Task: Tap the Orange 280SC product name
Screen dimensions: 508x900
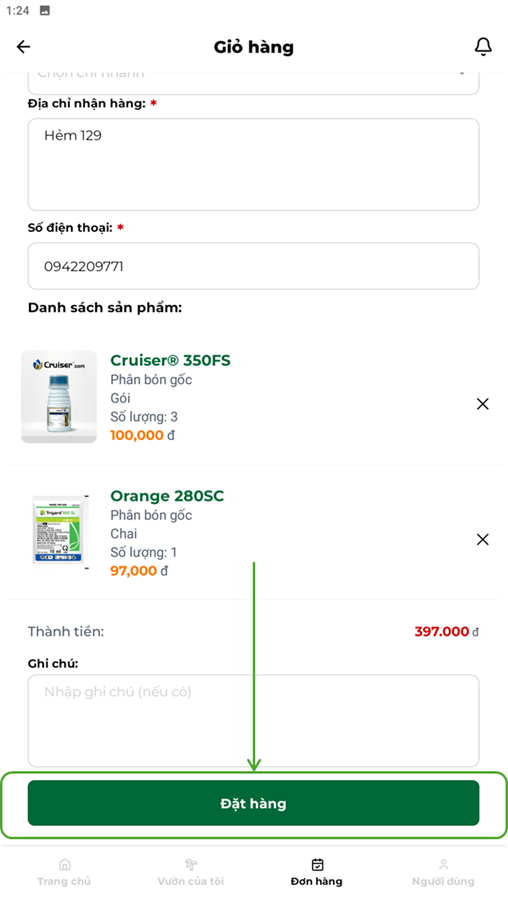Action: coord(167,496)
